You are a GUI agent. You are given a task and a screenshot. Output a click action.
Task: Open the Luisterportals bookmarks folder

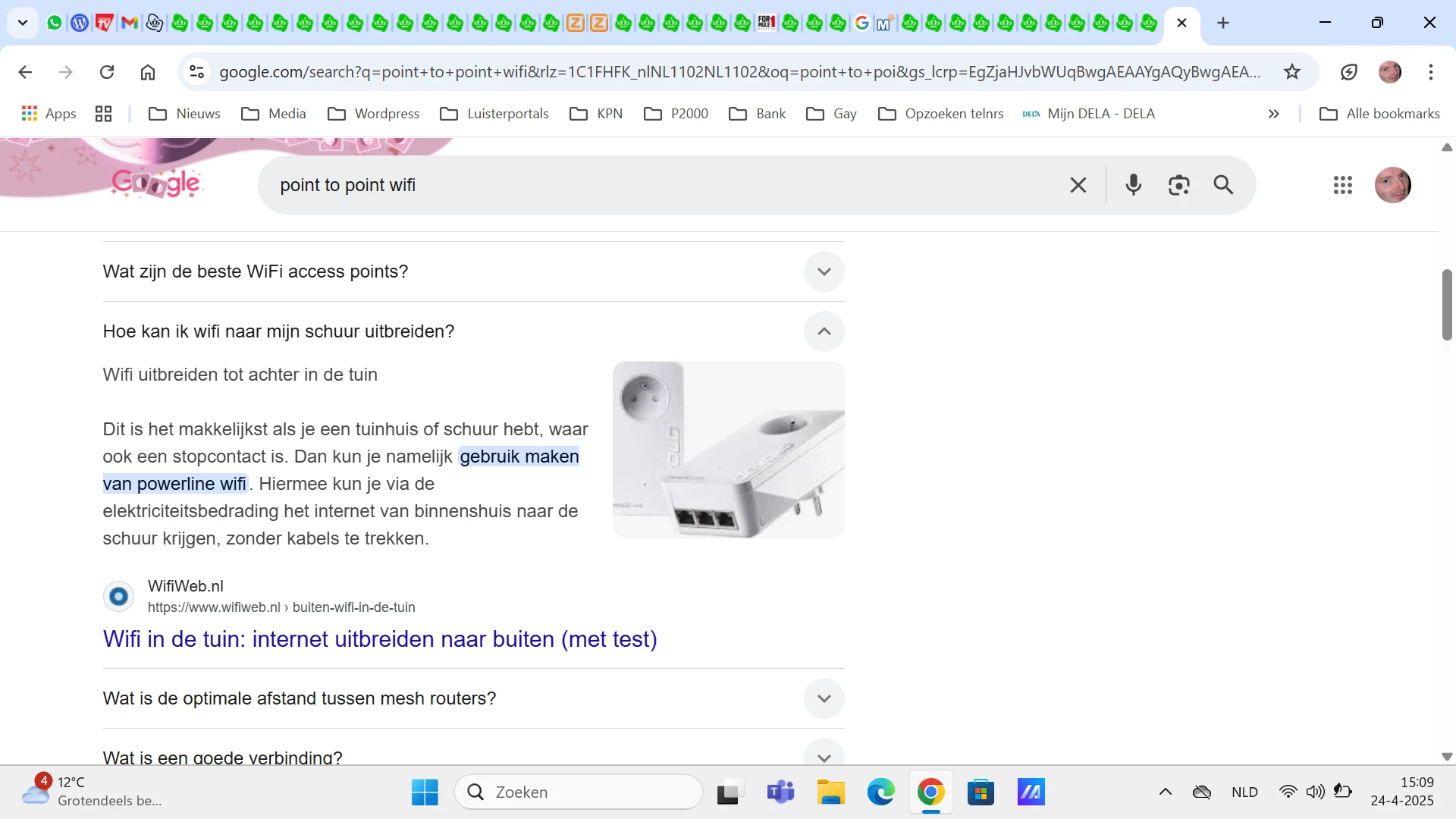point(494,114)
